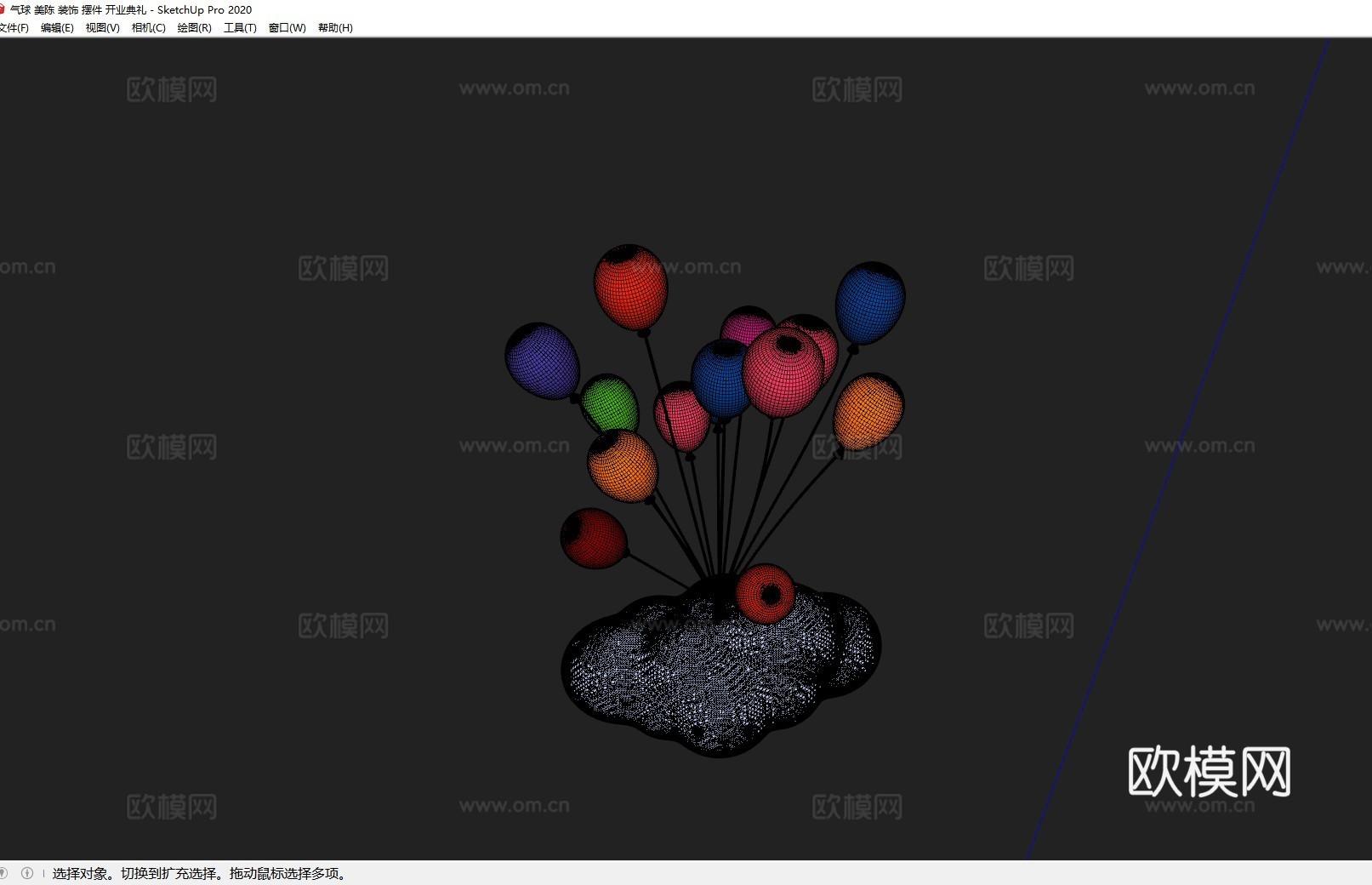Screen dimensions: 1372x885
Task: Select the green balloon in the model
Action: click(610, 404)
